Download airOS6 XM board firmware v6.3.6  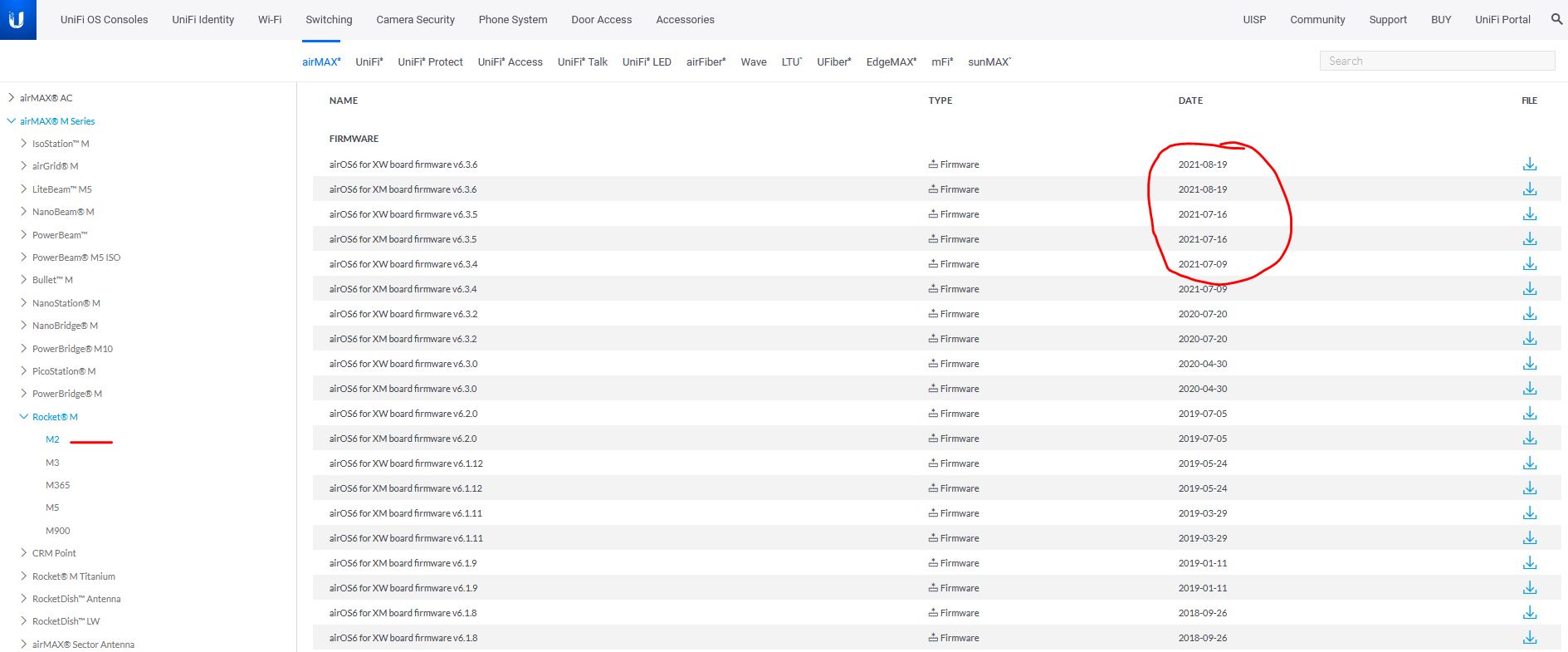click(x=1530, y=189)
